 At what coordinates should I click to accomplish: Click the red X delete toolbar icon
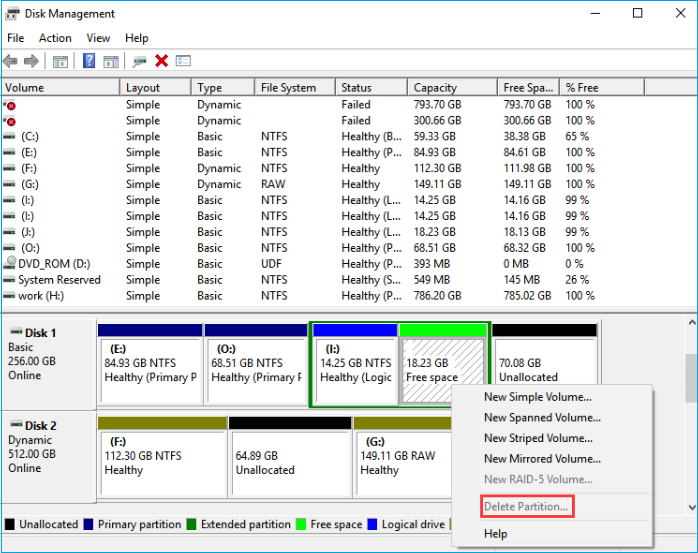[161, 61]
